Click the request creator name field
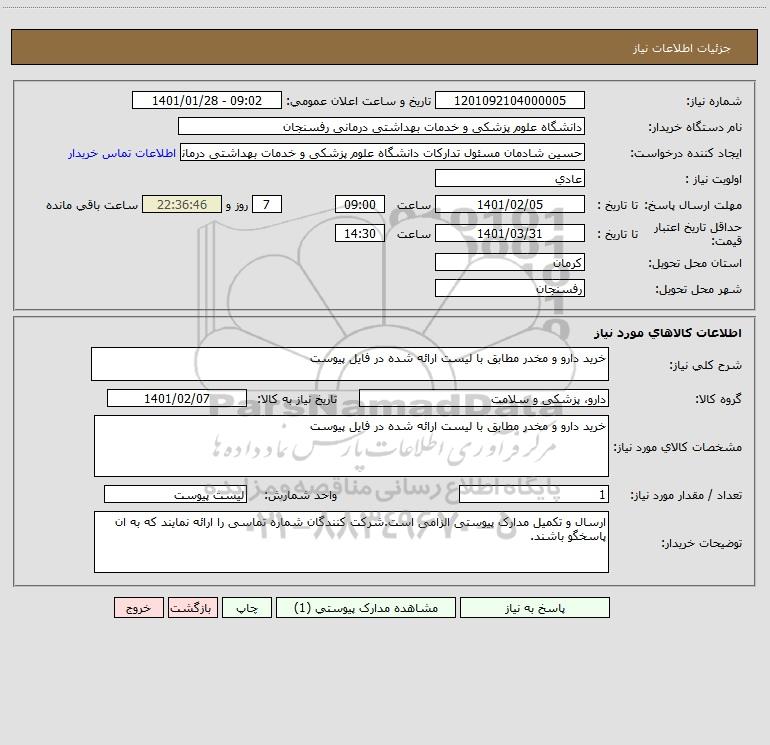This screenshot has height=745, width=770. [x=383, y=152]
